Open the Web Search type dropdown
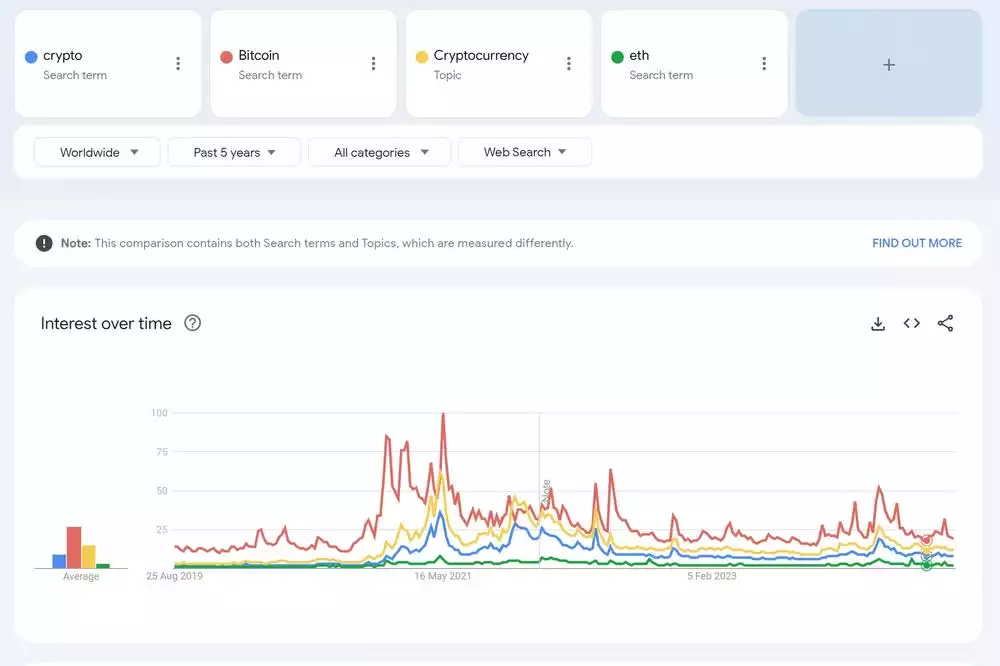The height and width of the screenshot is (666, 1000). [524, 152]
